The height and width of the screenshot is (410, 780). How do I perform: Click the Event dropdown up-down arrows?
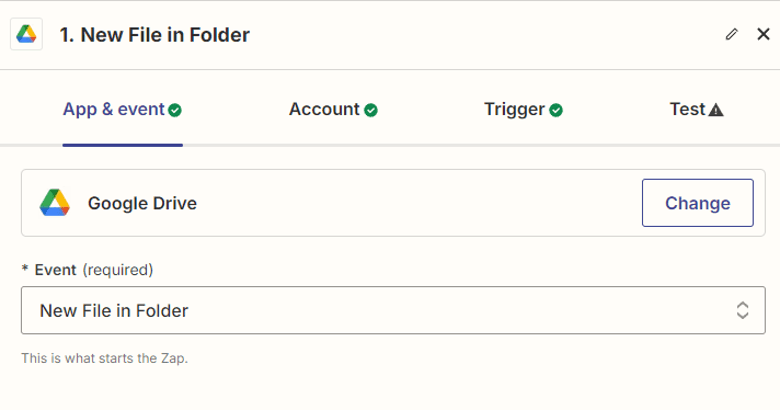(742, 311)
